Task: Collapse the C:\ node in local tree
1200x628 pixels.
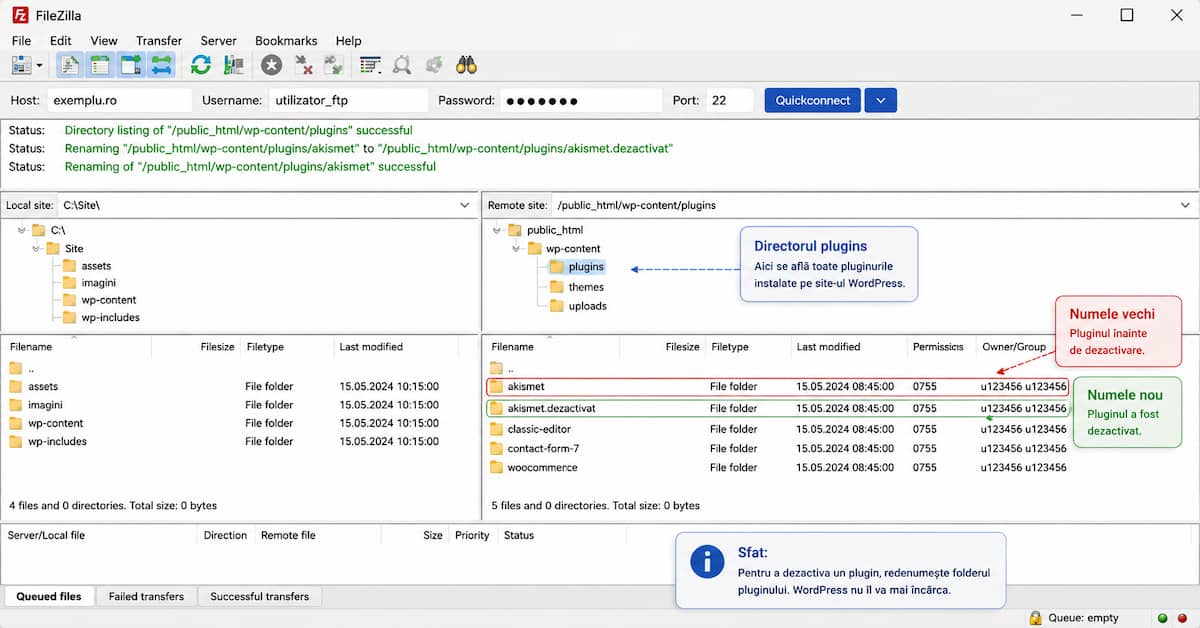Action: click(x=21, y=231)
